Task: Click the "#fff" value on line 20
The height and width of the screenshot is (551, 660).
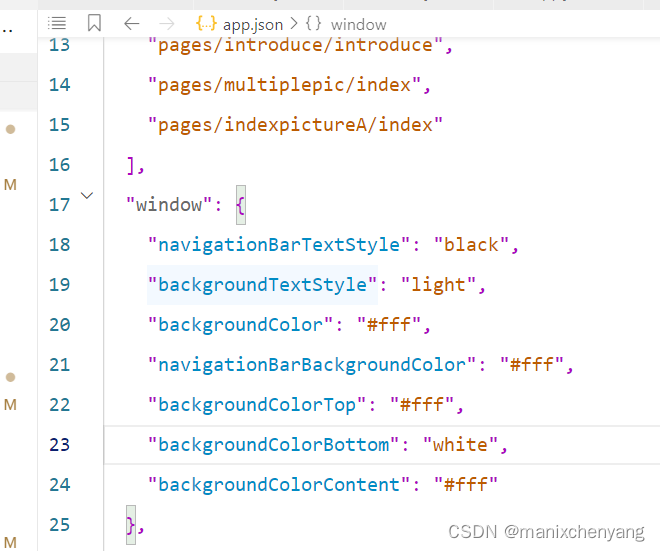Action: point(389,325)
